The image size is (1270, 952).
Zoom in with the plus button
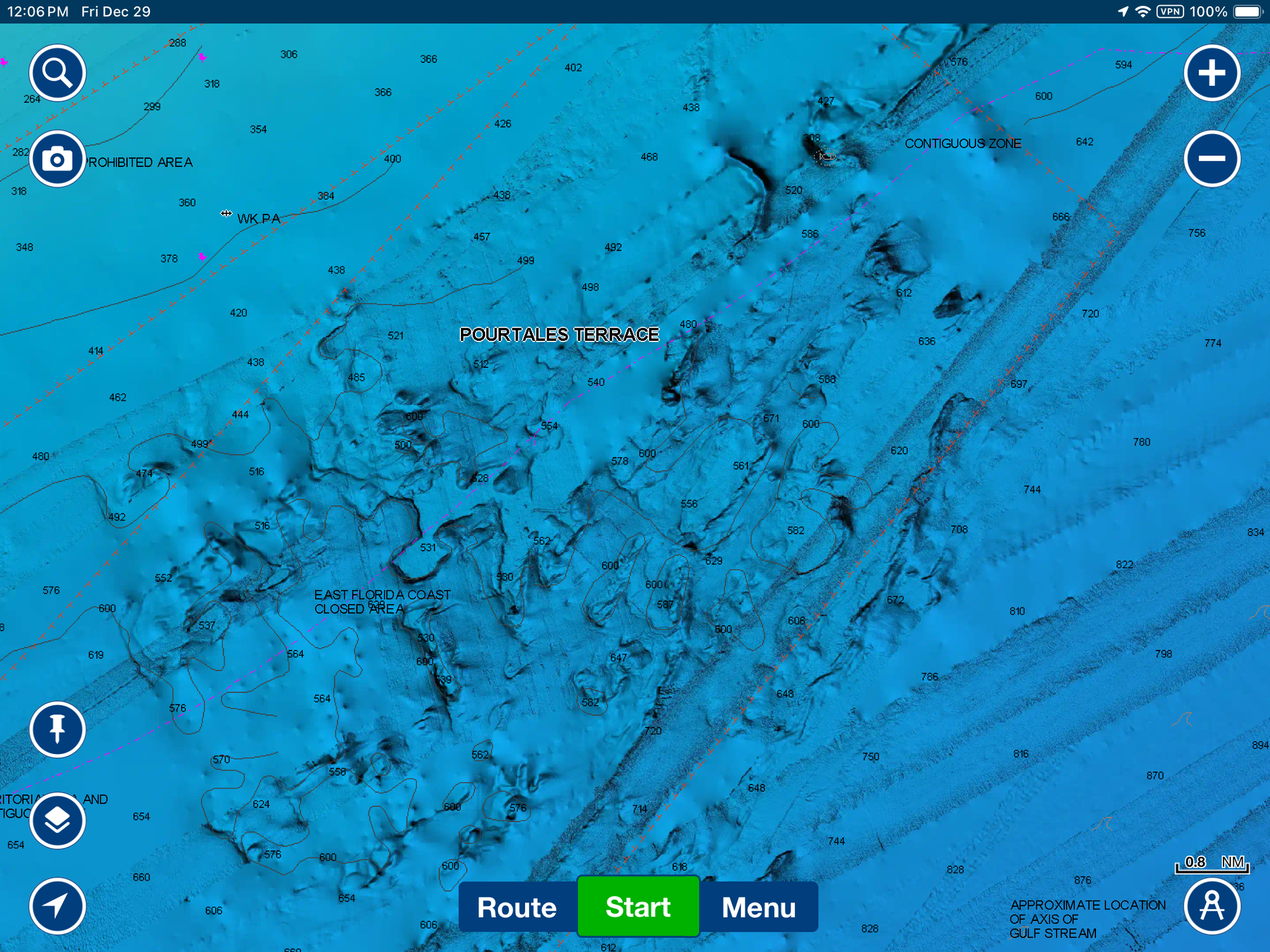(1212, 73)
